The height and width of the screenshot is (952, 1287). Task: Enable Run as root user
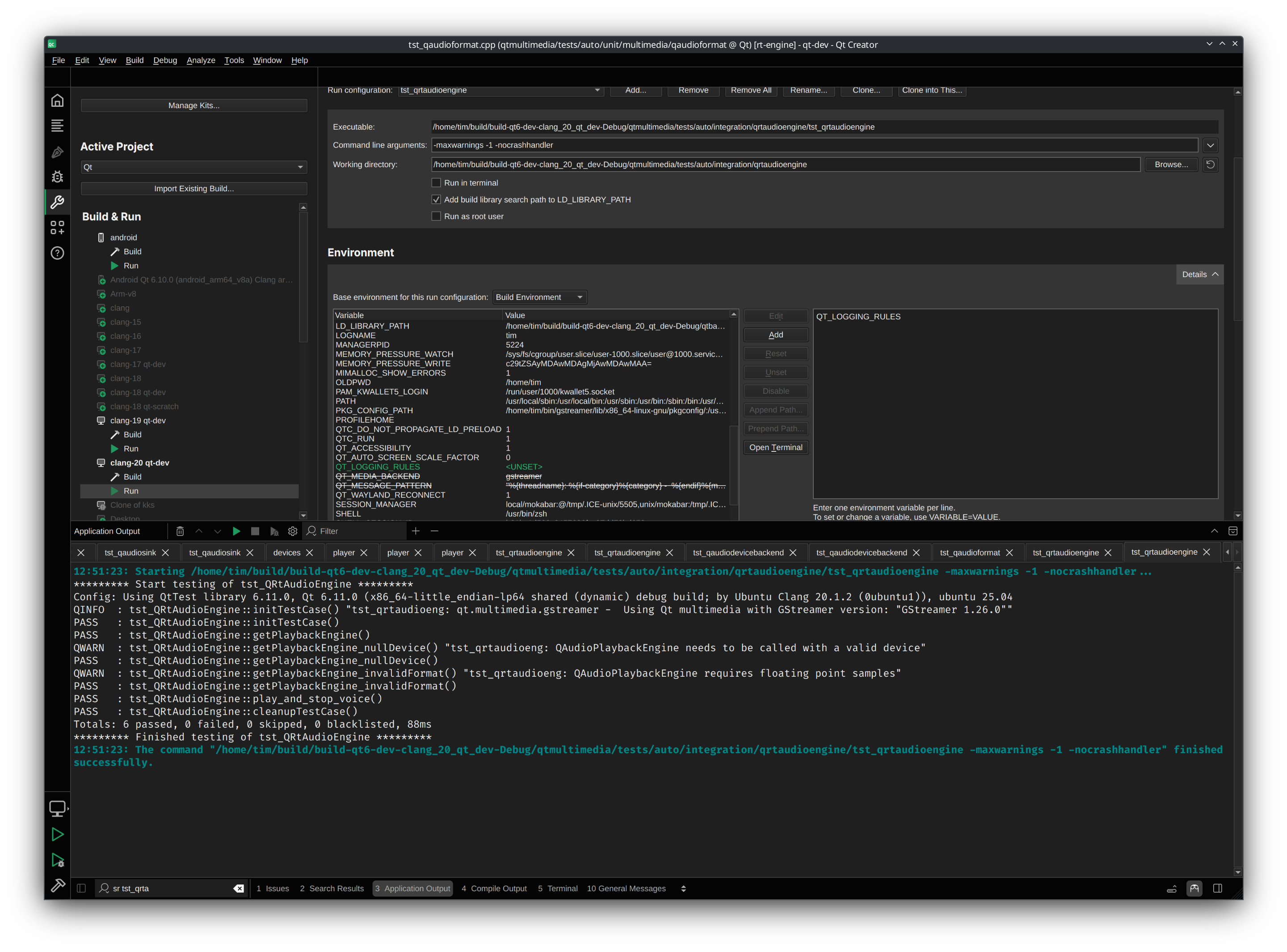436,216
